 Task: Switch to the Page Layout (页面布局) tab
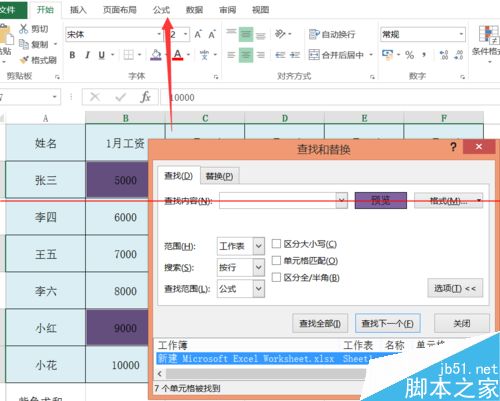[x=120, y=10]
